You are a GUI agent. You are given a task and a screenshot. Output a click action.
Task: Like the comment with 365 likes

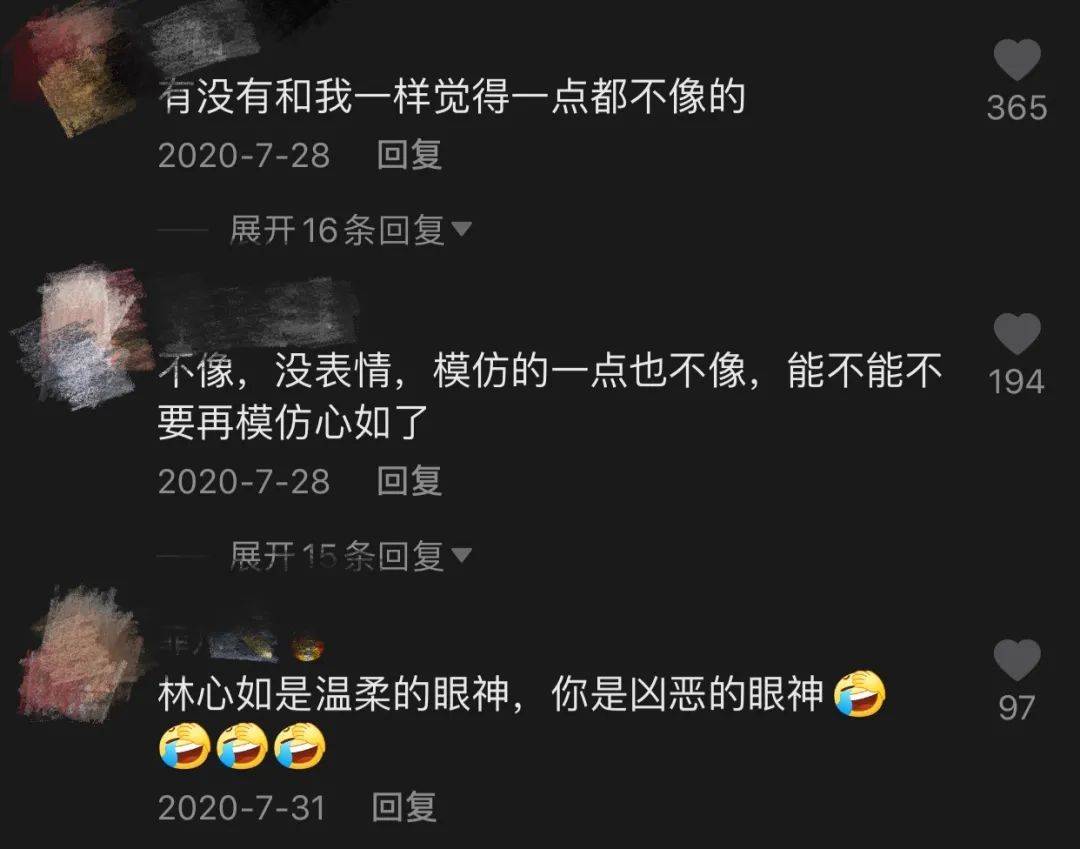[1017, 59]
